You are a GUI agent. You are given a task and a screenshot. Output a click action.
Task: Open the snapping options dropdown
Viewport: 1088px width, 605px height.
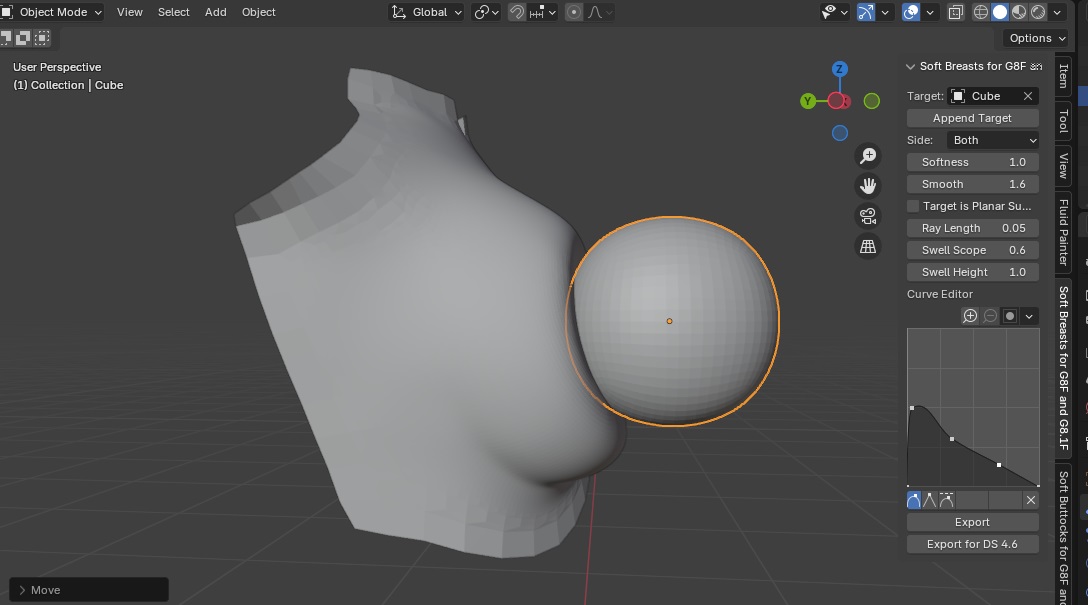543,12
